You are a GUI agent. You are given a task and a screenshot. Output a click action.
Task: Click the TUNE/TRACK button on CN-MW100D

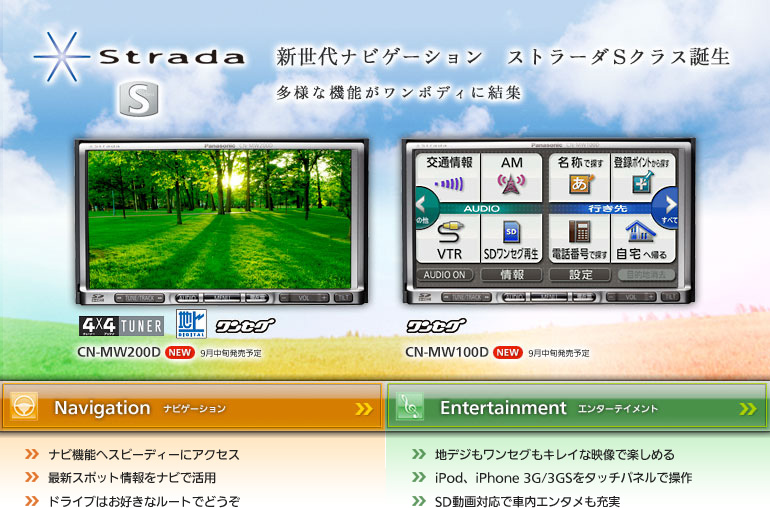pyautogui.click(x=467, y=297)
